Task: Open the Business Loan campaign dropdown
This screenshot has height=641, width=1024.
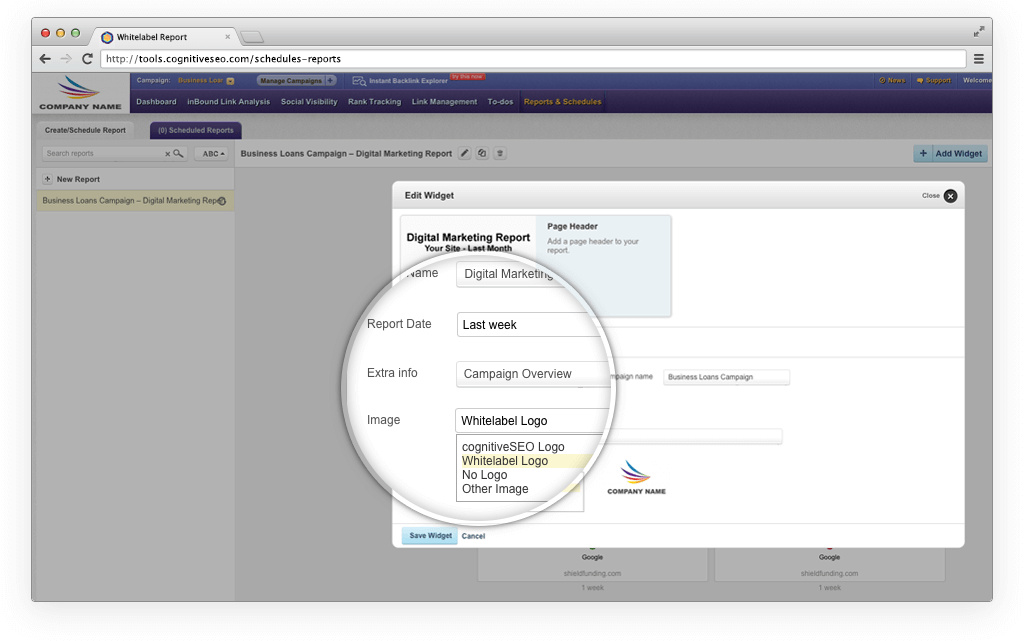Action: [230, 81]
